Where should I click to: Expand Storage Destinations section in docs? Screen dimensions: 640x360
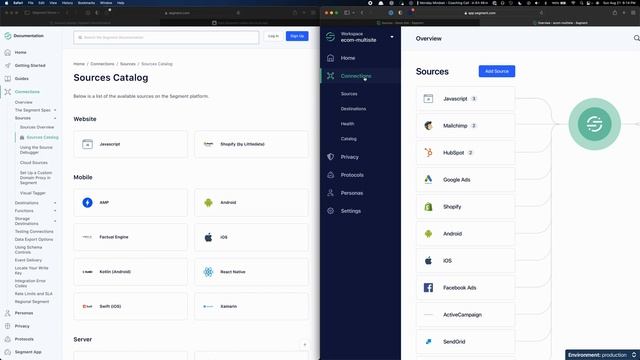click(55, 221)
